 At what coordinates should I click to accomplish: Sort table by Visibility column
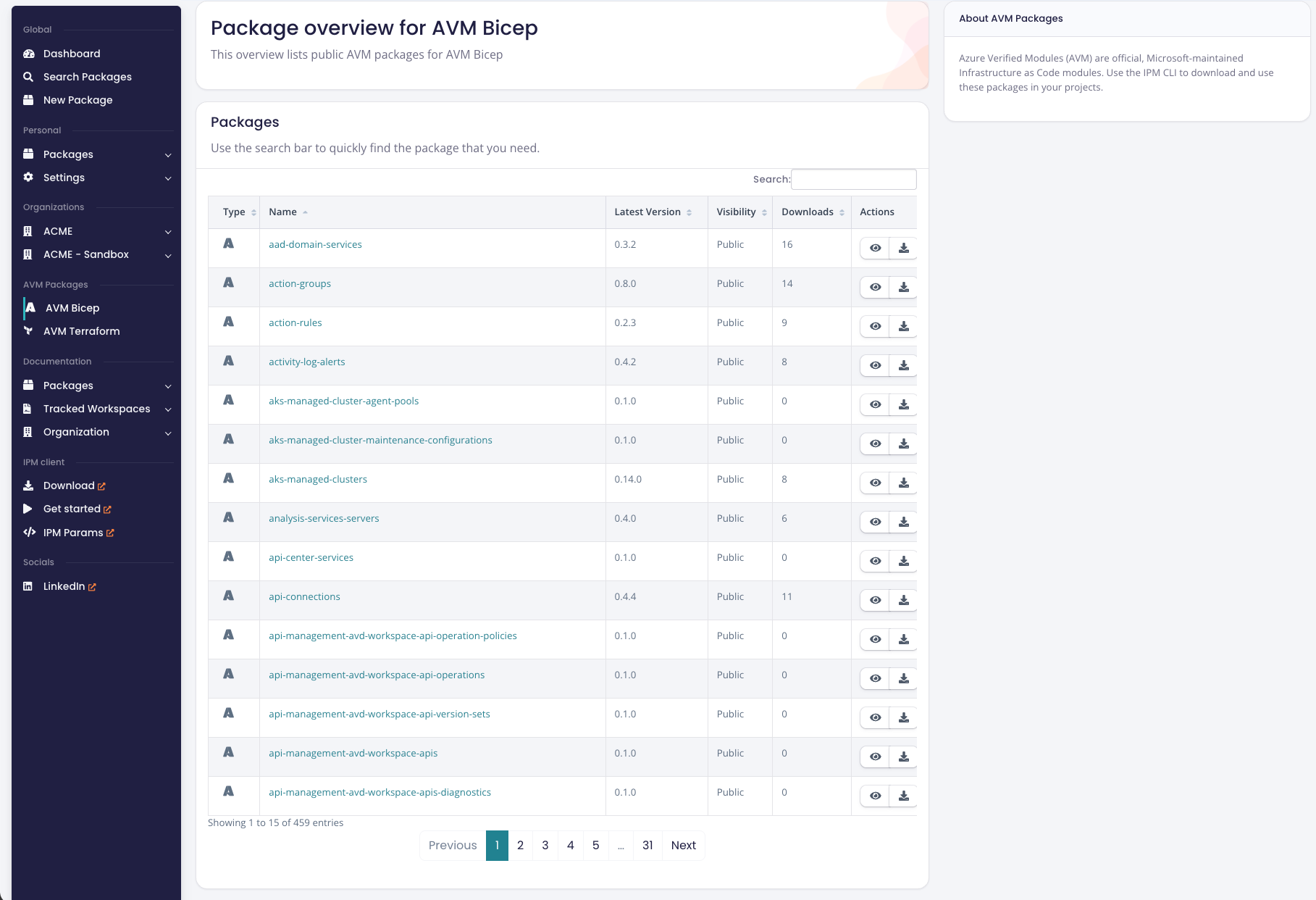[x=740, y=212]
